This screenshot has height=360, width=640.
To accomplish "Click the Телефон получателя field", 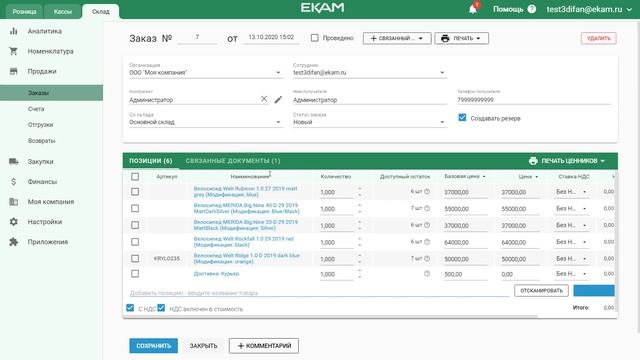I will tap(534, 100).
